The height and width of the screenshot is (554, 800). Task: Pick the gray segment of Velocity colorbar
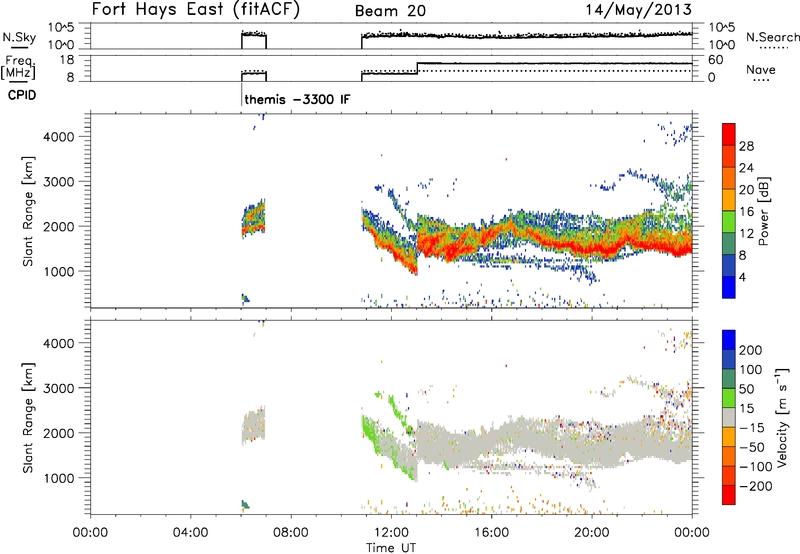point(729,418)
